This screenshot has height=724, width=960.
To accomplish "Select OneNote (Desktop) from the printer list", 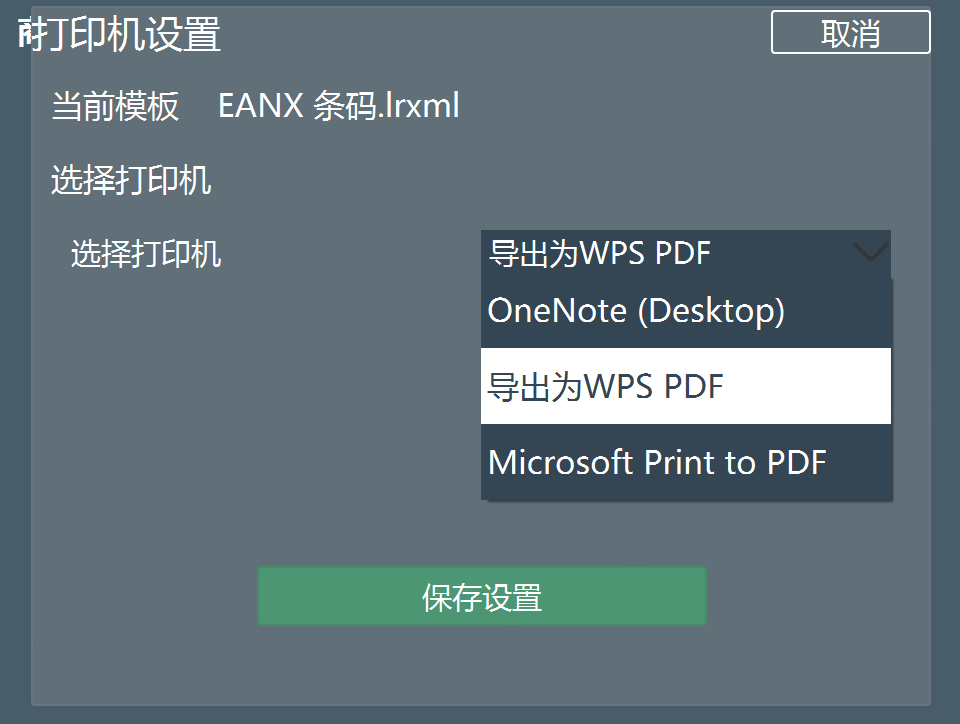I will coord(686,311).
